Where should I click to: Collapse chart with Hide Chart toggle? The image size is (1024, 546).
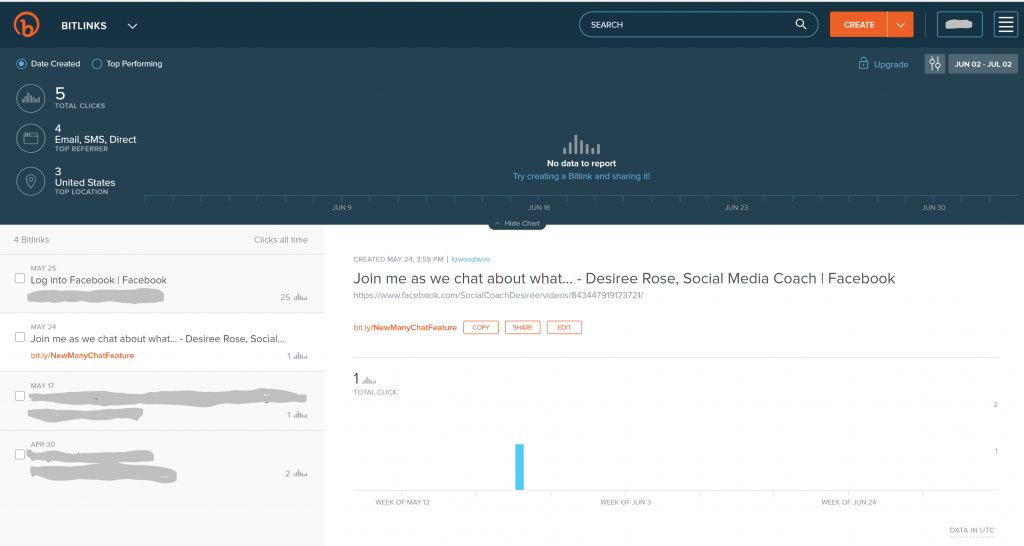coord(517,223)
